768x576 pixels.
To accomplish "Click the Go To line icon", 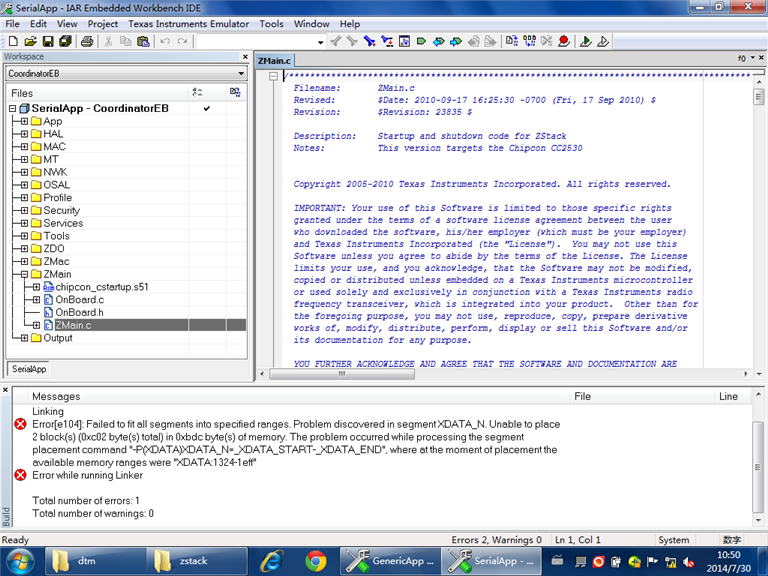I will 404,42.
